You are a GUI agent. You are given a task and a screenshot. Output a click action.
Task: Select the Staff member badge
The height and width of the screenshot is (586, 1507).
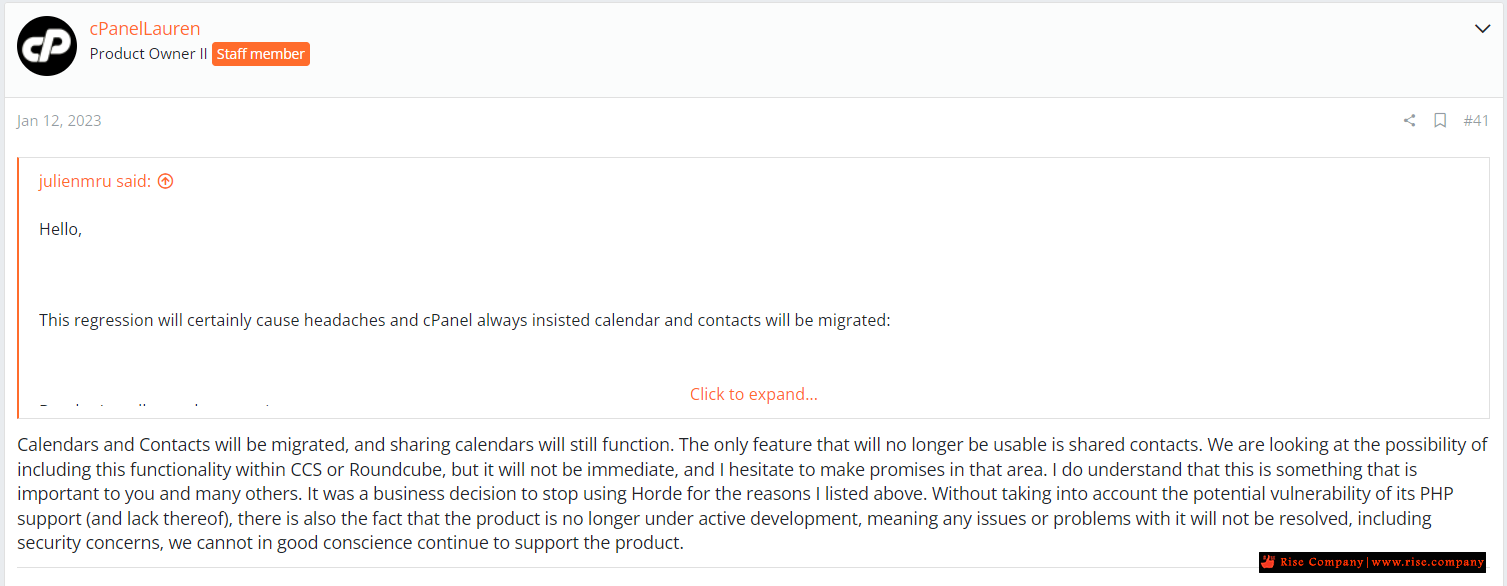coord(261,54)
